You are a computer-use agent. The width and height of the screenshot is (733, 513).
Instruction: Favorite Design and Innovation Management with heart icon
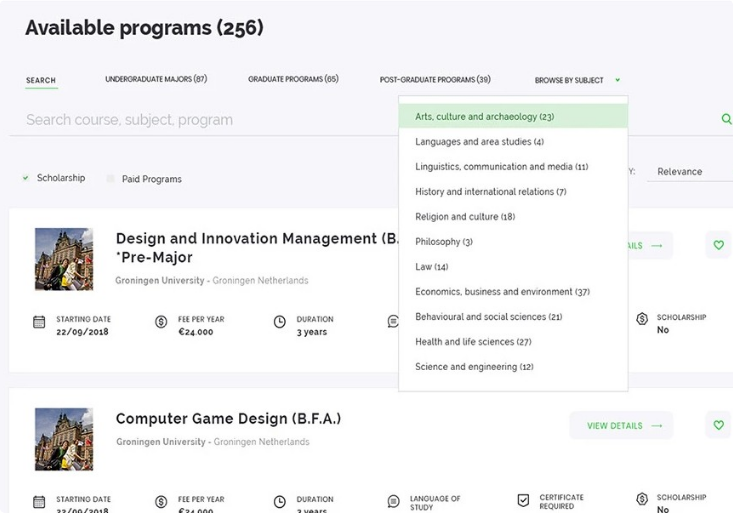pyautogui.click(x=718, y=245)
